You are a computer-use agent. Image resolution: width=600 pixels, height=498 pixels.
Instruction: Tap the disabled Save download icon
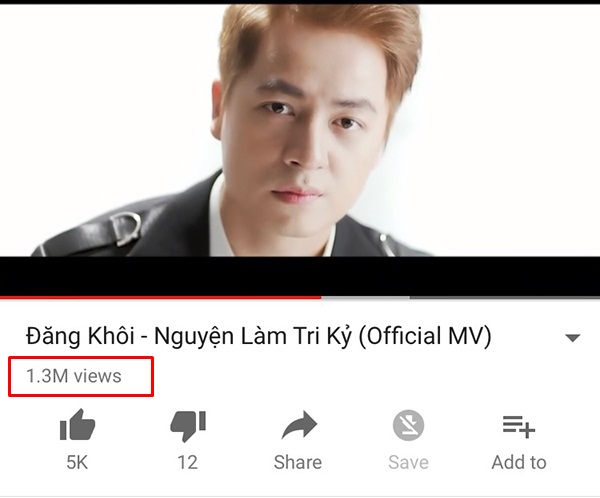tap(408, 425)
